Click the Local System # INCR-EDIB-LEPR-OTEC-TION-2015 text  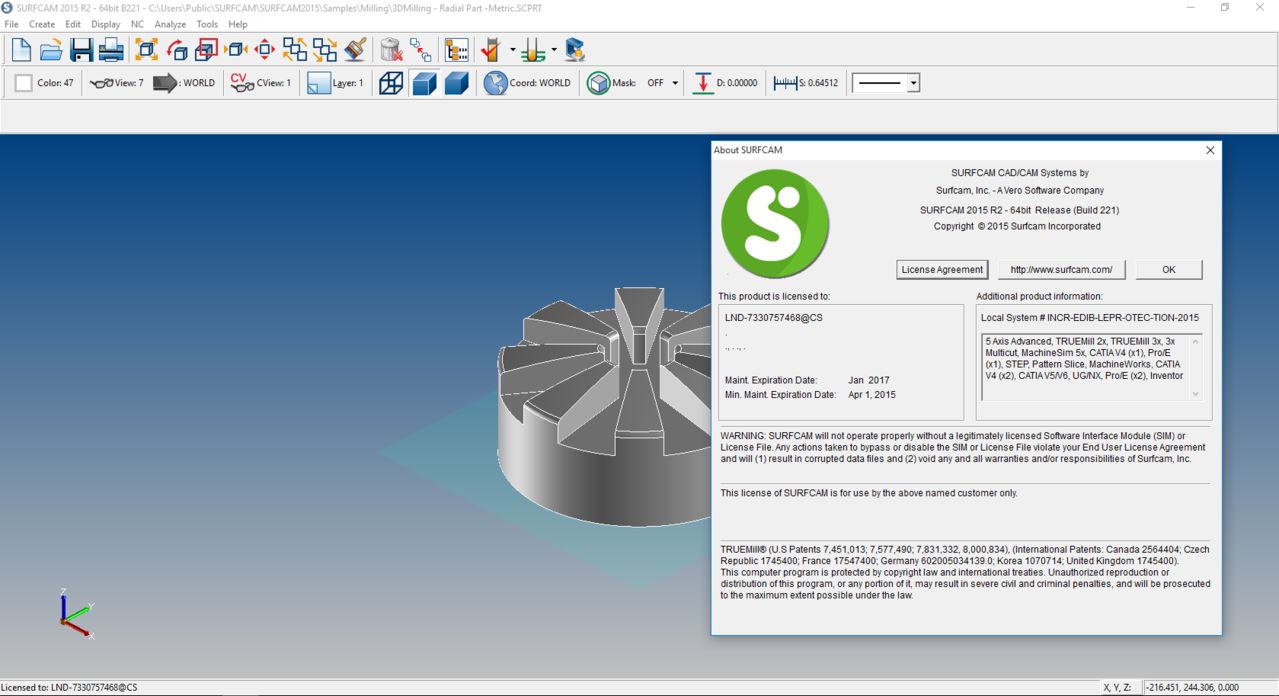click(1090, 318)
